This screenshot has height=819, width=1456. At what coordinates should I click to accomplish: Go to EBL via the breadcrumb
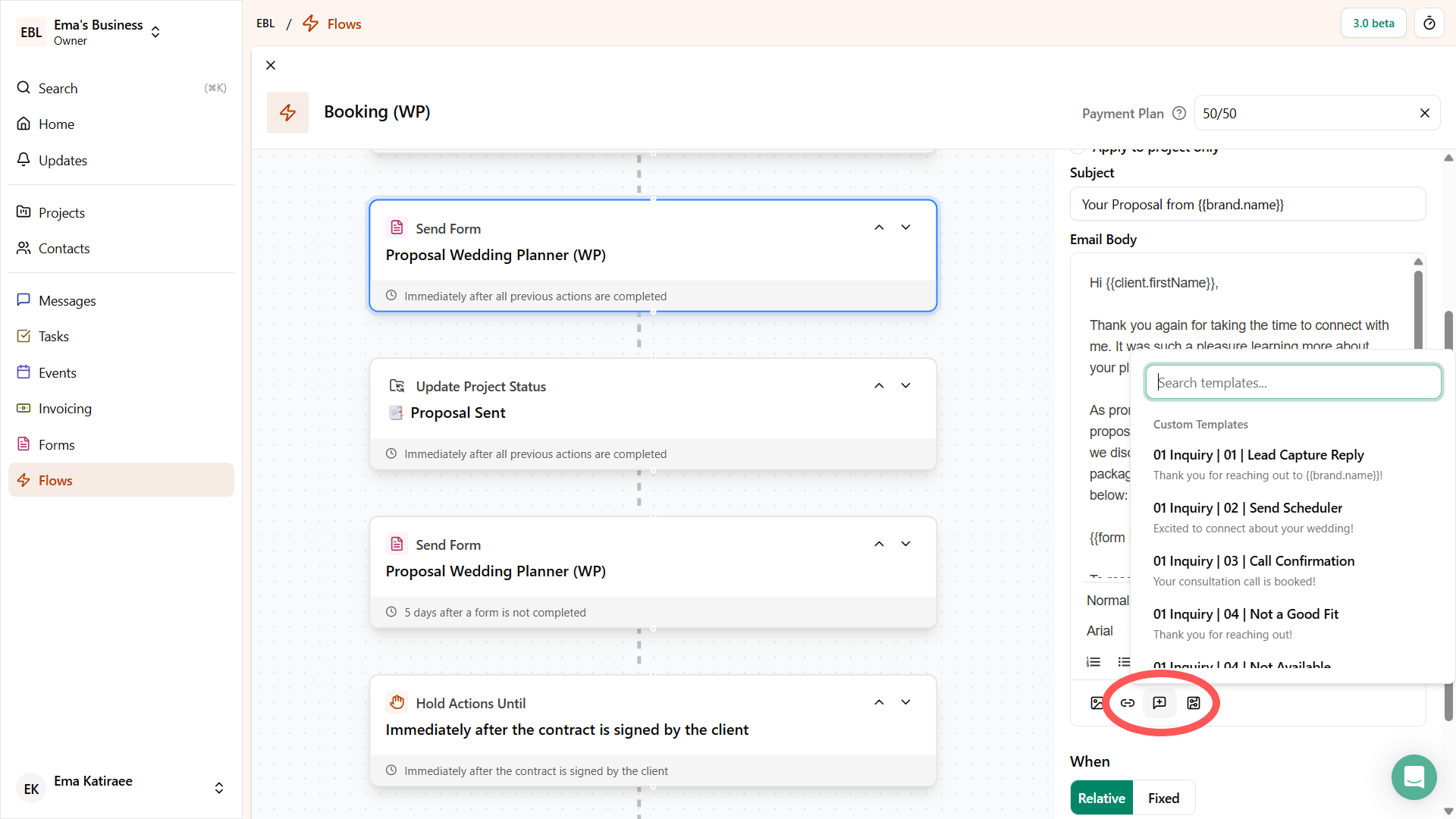[x=265, y=24]
